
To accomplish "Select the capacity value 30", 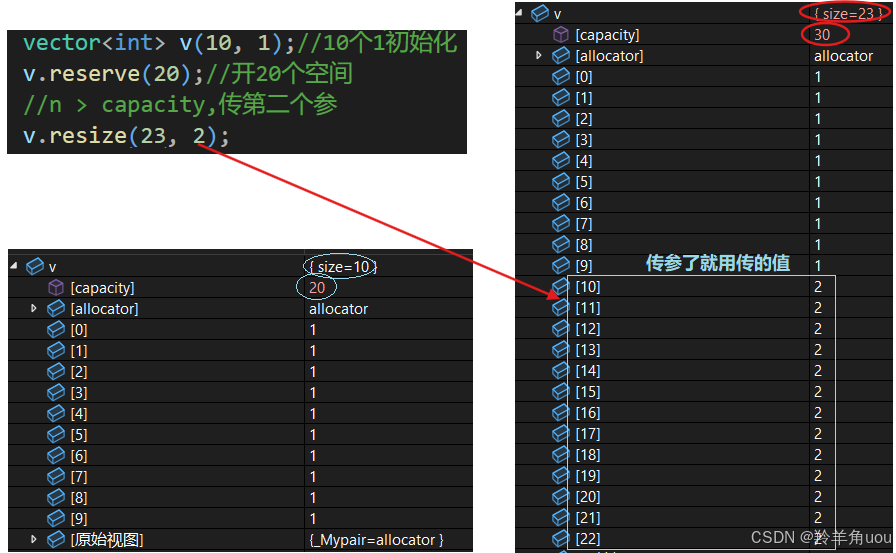I will pos(822,34).
